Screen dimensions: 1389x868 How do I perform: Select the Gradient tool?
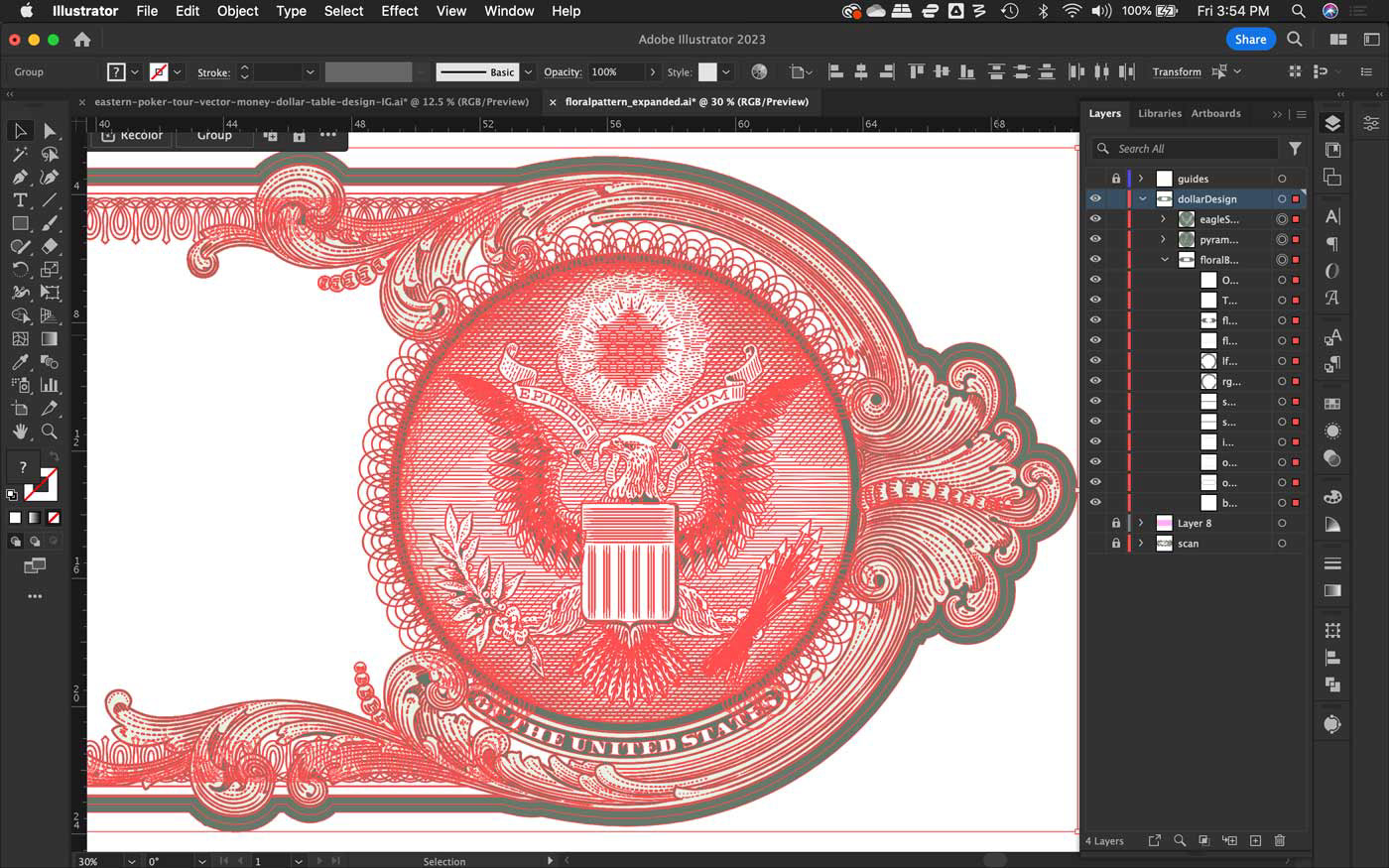click(50, 338)
